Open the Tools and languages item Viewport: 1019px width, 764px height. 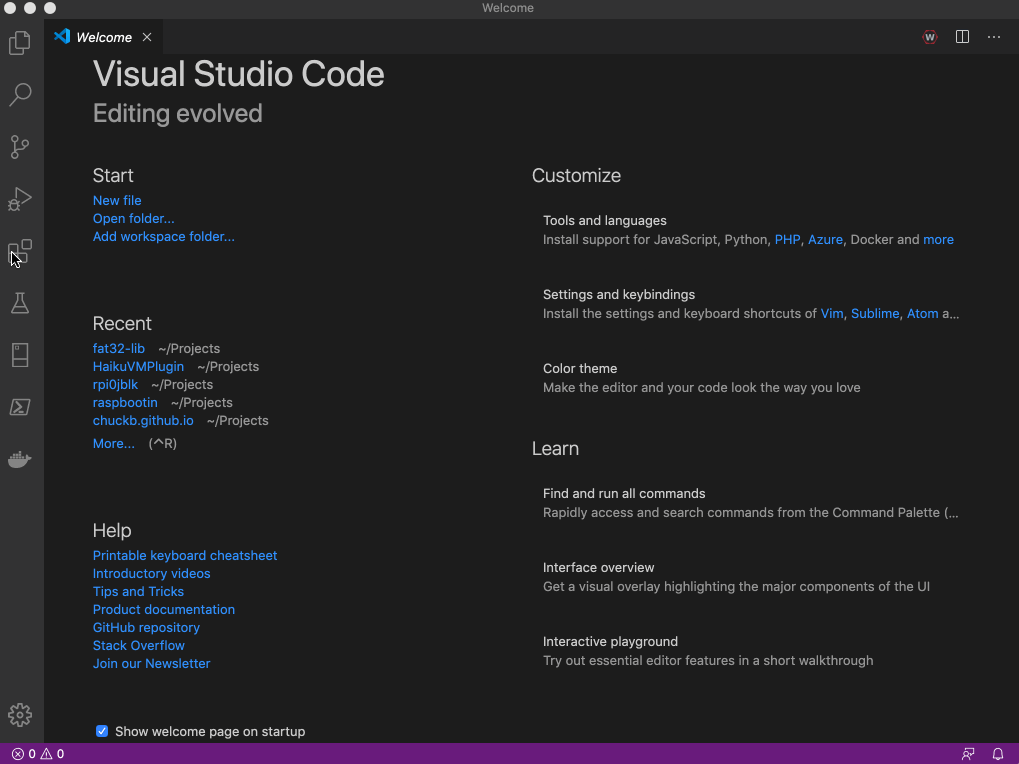pos(751,230)
